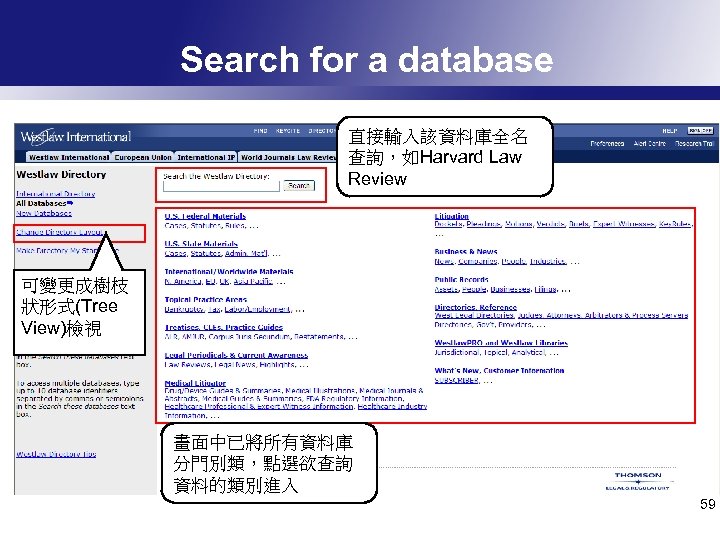The image size is (720, 540).
Task: Open the FIND option in header
Action: [x=260, y=131]
